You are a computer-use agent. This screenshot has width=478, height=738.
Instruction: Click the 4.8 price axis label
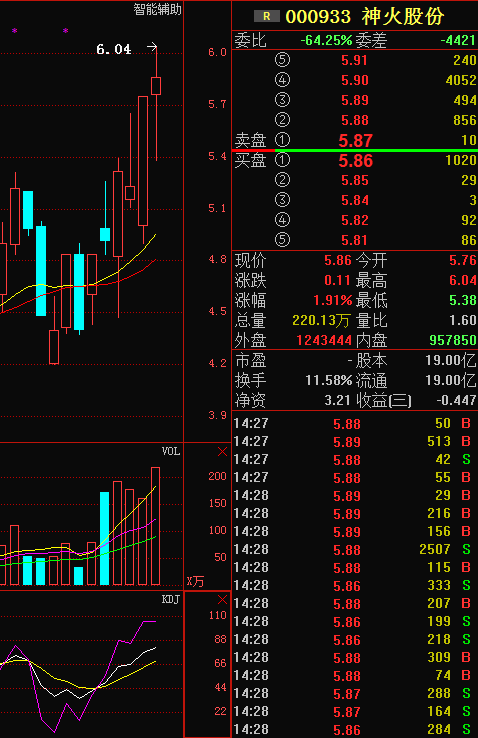pyautogui.click(x=217, y=260)
